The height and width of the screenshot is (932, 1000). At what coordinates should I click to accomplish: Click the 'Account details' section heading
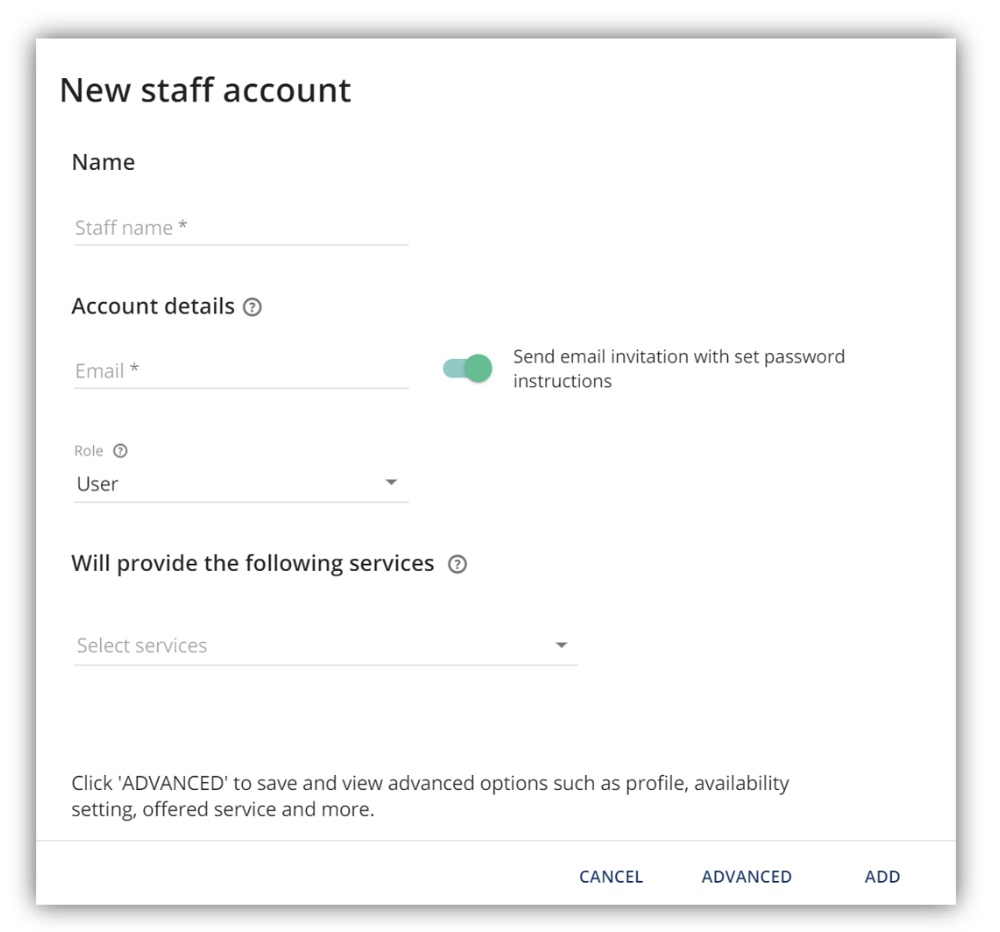153,307
